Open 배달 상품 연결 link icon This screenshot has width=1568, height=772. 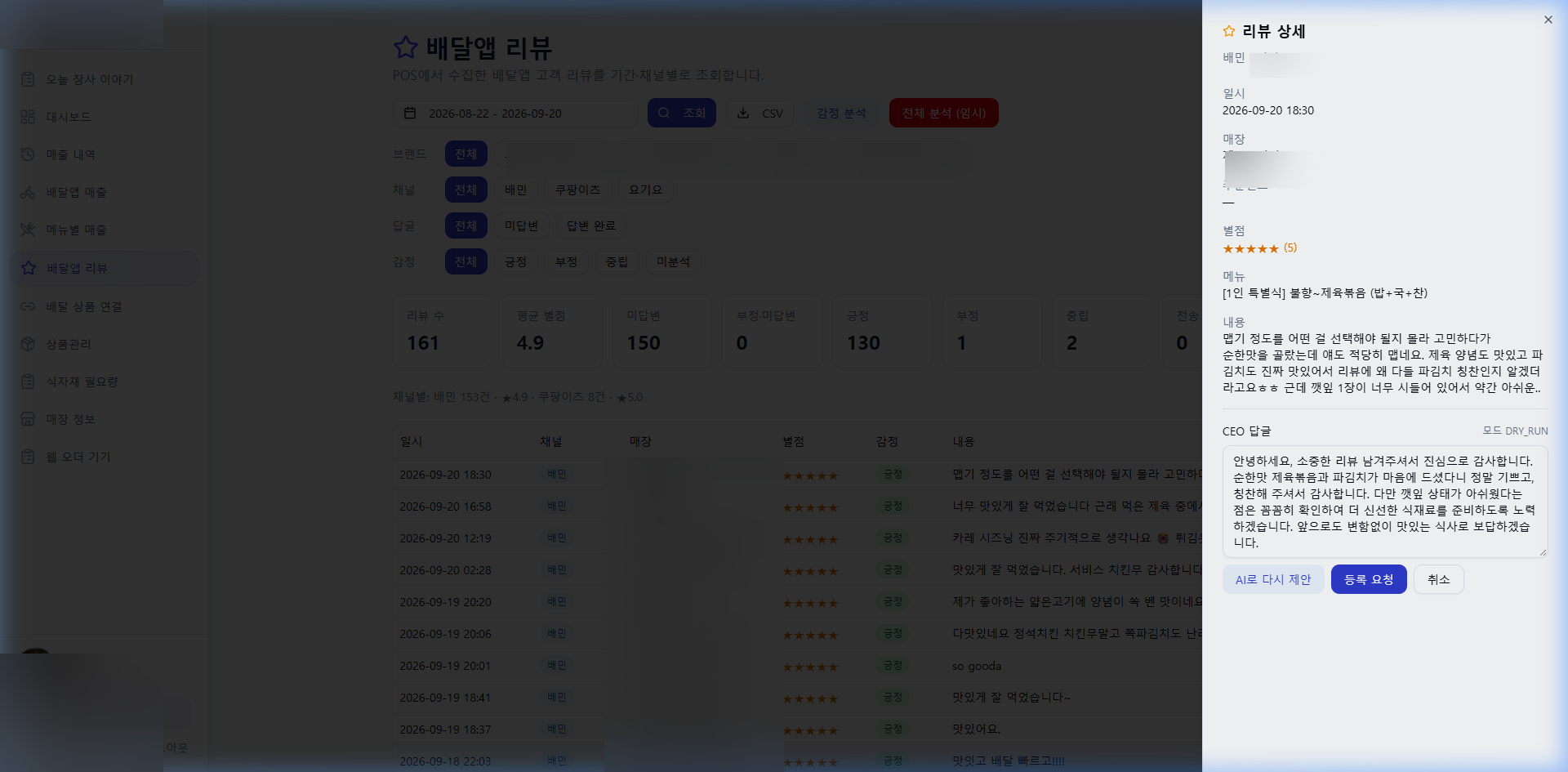(28, 306)
